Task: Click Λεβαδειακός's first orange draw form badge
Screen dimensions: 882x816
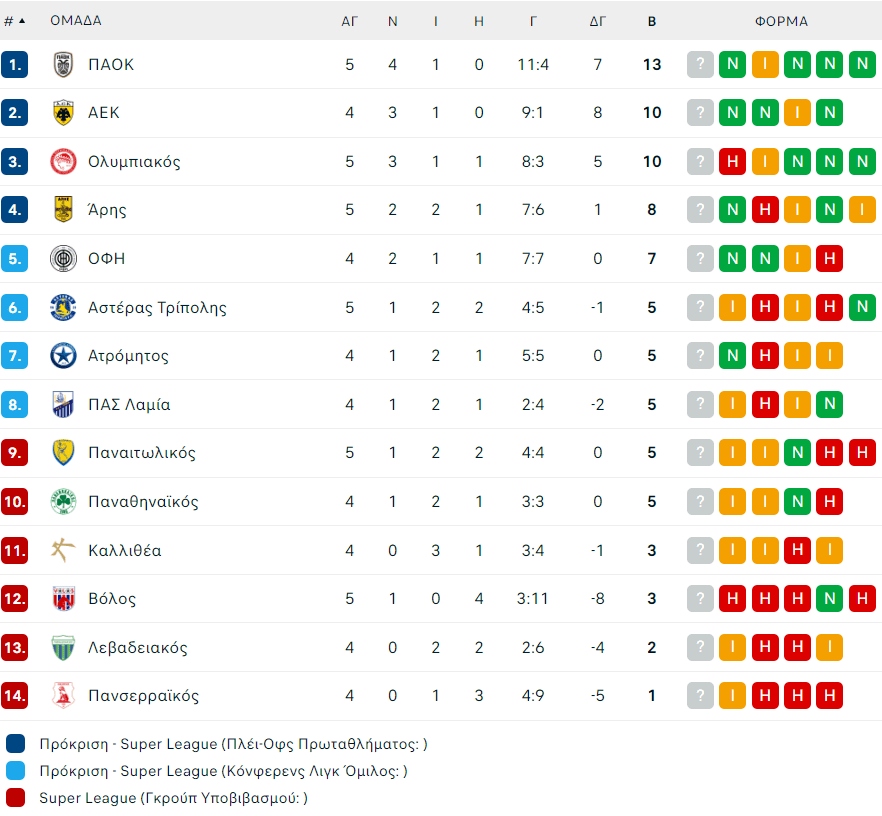Action: pyautogui.click(x=732, y=648)
